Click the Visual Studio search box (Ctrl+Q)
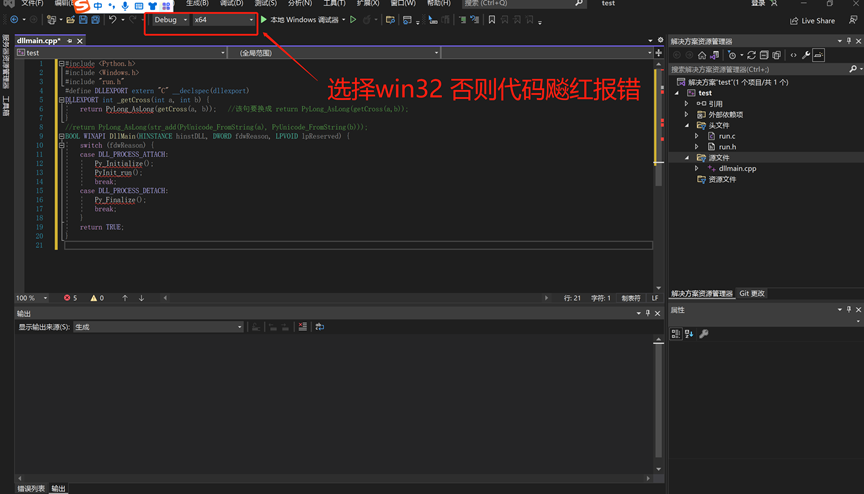This screenshot has height=494, width=864. click(523, 3)
